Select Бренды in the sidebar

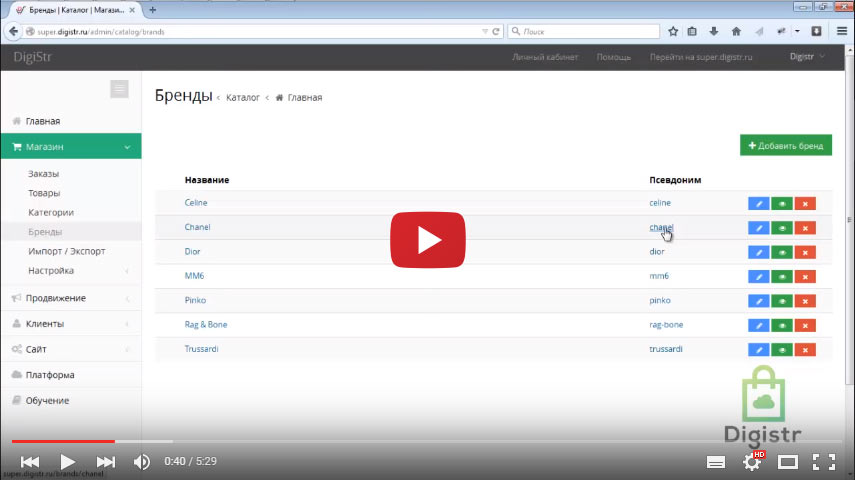point(45,232)
